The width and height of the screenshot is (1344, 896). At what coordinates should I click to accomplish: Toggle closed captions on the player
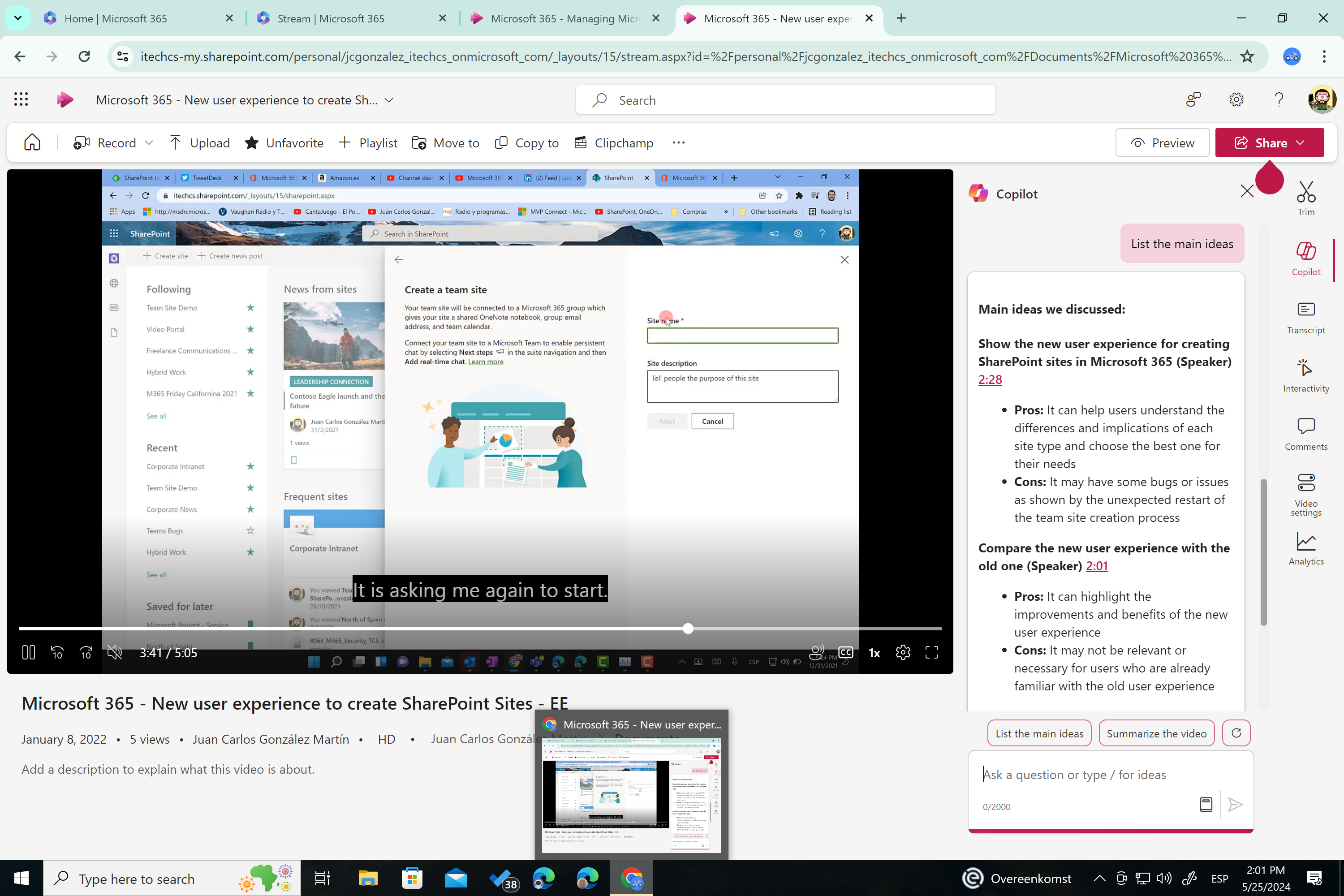(x=846, y=652)
